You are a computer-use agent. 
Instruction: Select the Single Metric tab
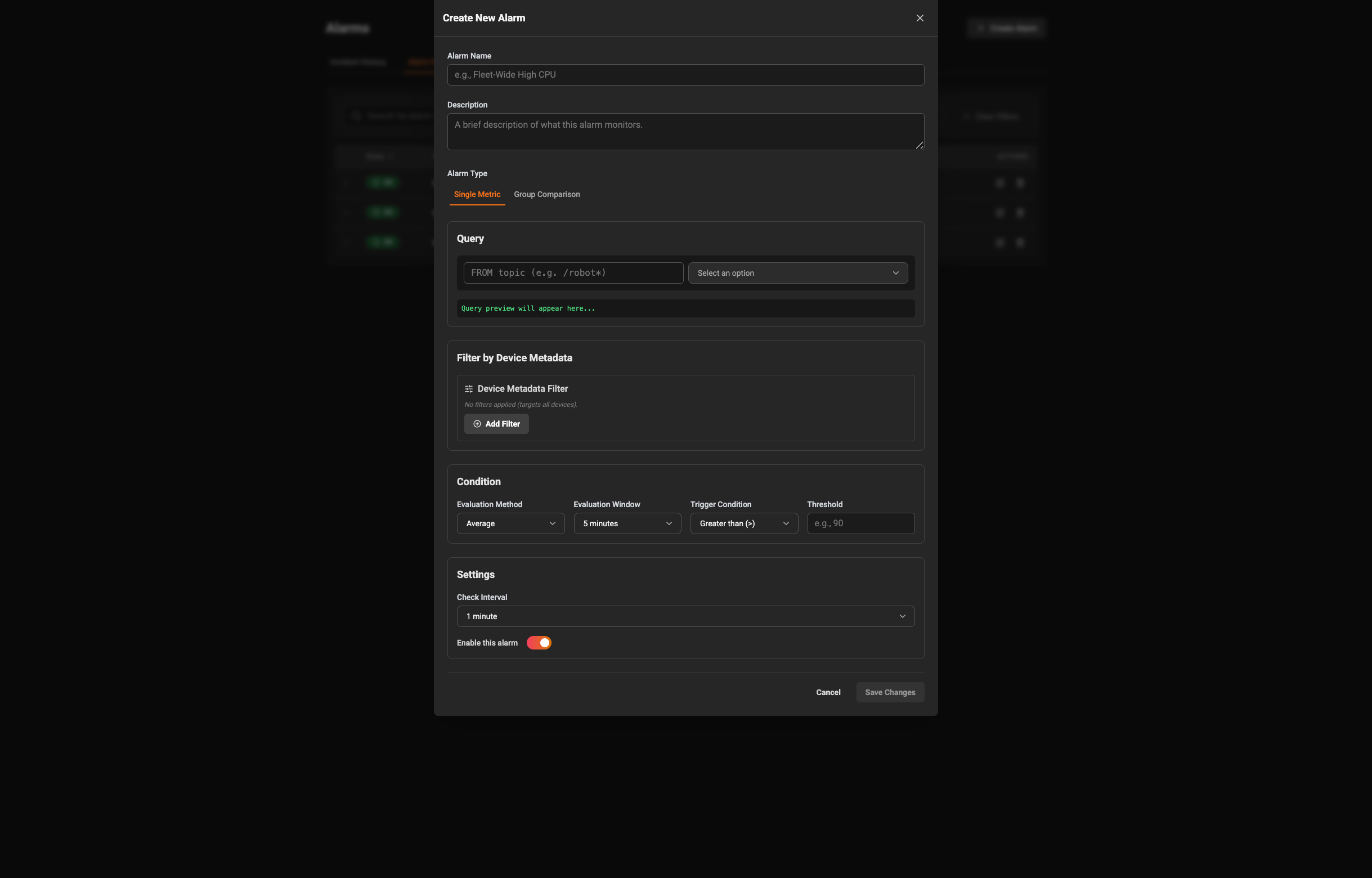click(477, 194)
